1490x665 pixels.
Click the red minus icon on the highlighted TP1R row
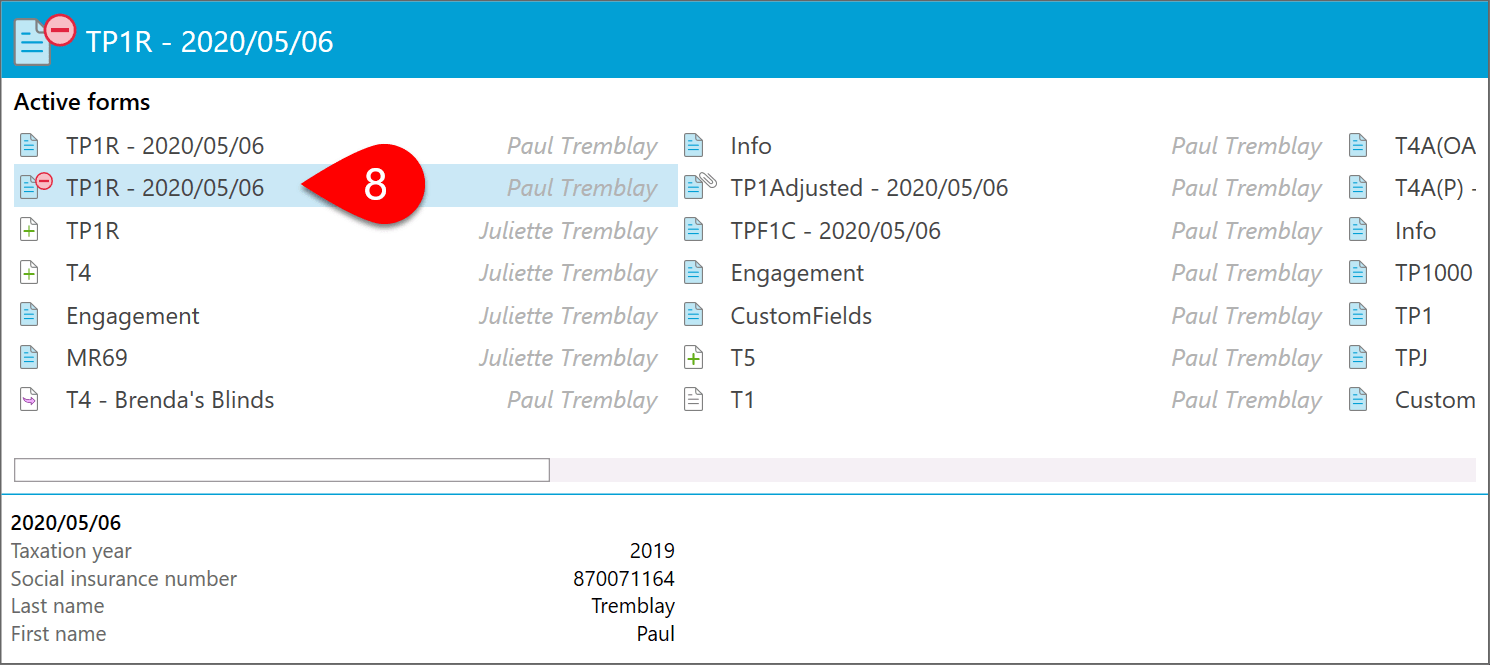(44, 181)
